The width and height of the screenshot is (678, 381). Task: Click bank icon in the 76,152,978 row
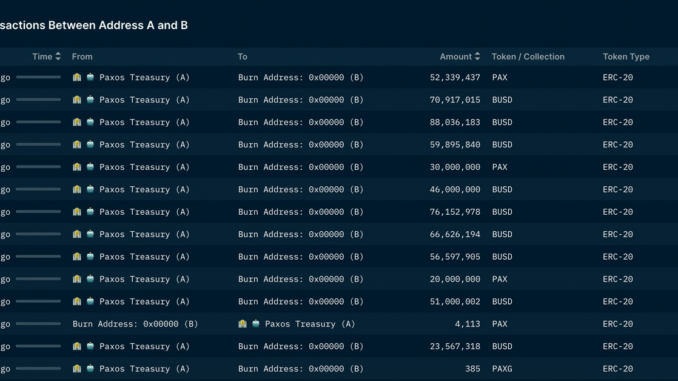pyautogui.click(x=77, y=212)
